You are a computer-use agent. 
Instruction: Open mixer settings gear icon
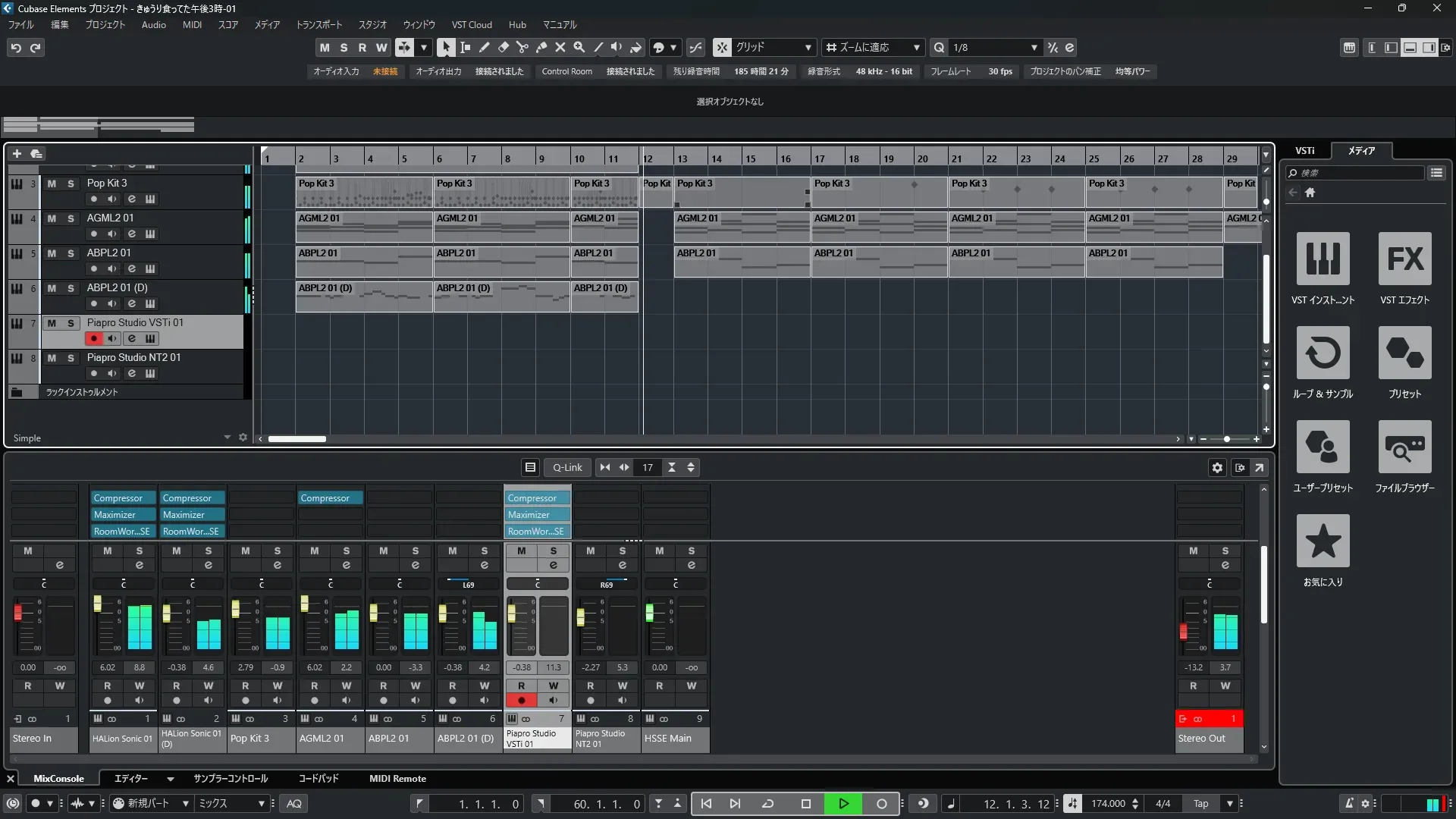pyautogui.click(x=1217, y=468)
